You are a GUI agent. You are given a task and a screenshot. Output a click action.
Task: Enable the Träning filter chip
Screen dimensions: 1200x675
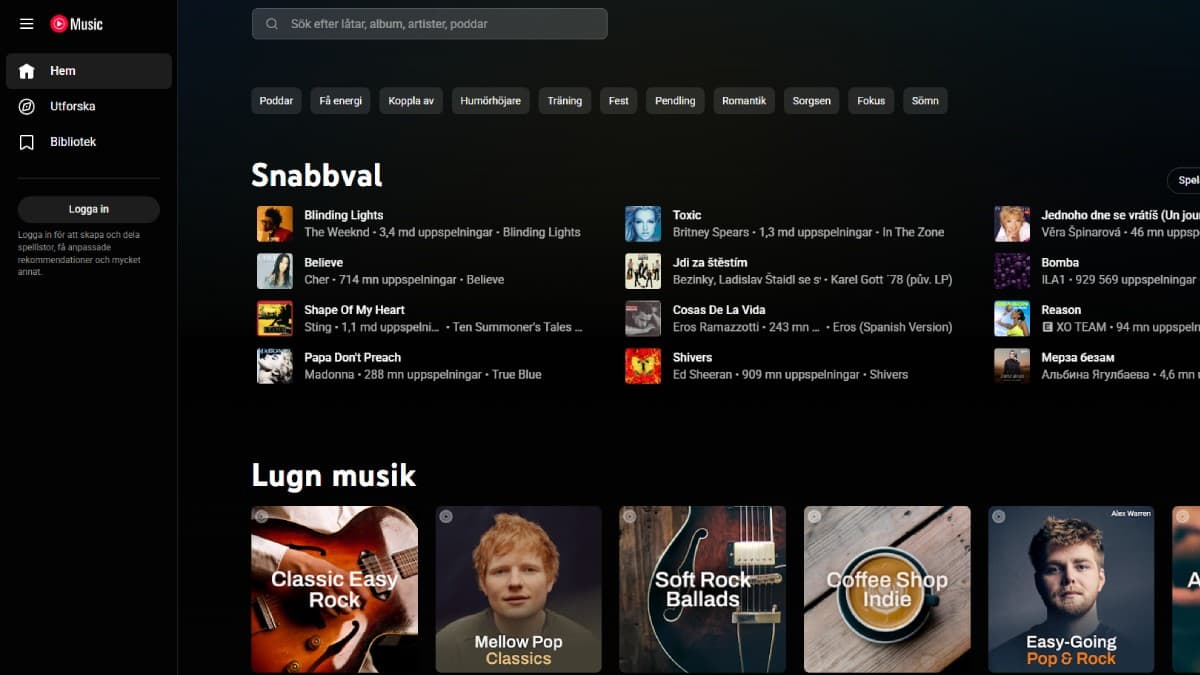564,100
